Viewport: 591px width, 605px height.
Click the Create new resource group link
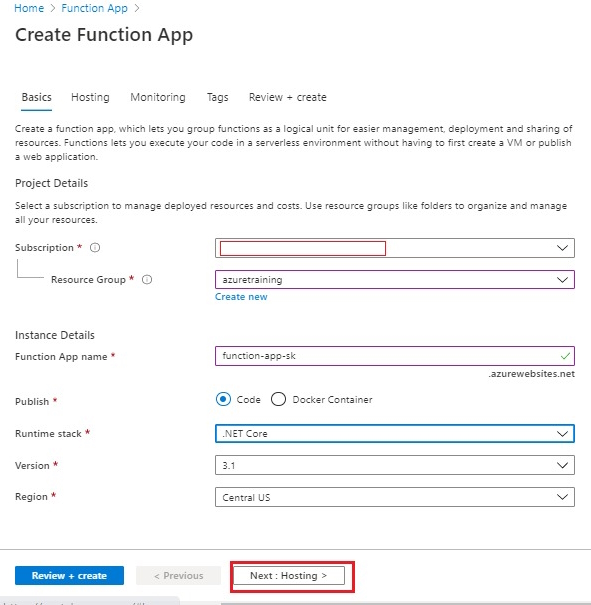tap(241, 297)
